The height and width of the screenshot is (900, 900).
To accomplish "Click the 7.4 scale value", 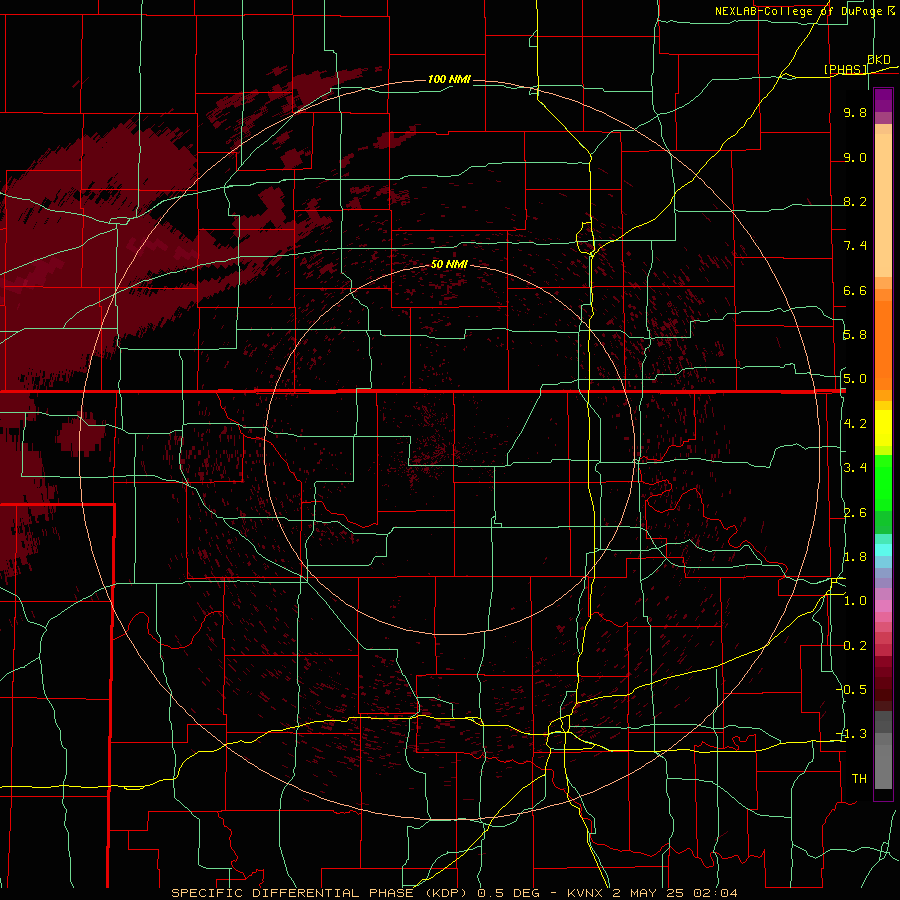I will (855, 246).
